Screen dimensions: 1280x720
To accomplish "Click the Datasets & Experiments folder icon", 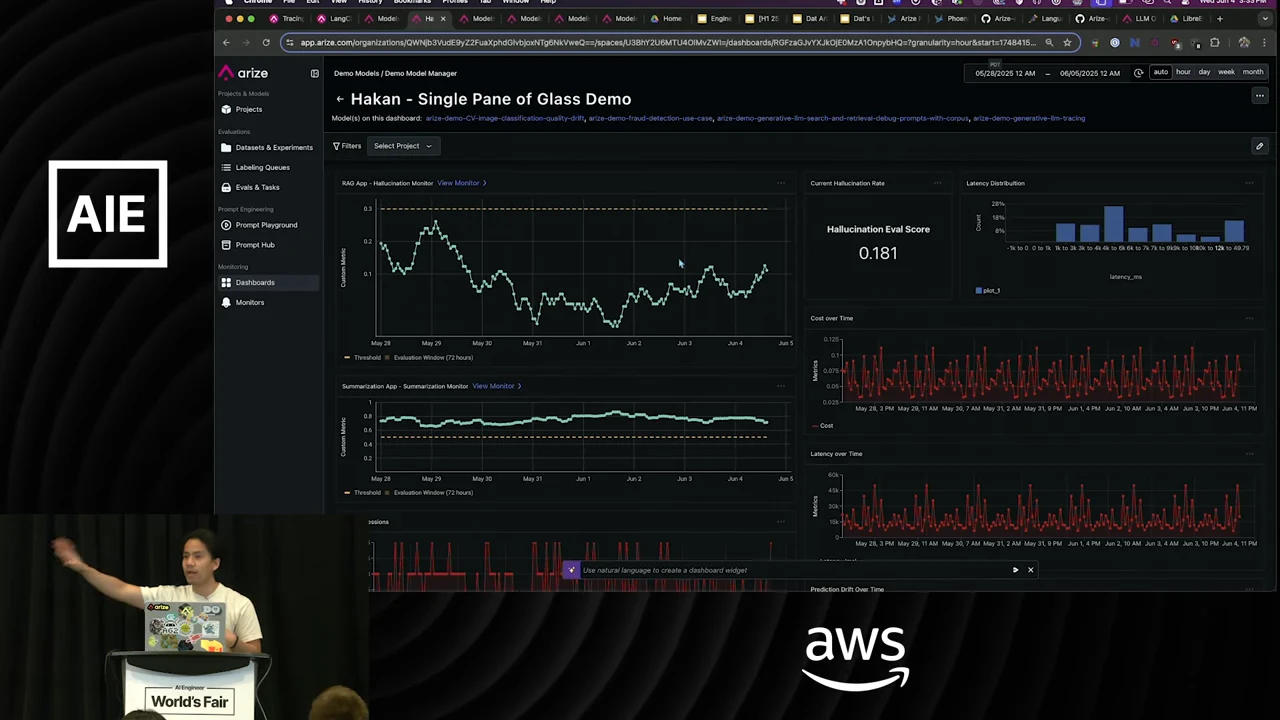I will (x=226, y=147).
